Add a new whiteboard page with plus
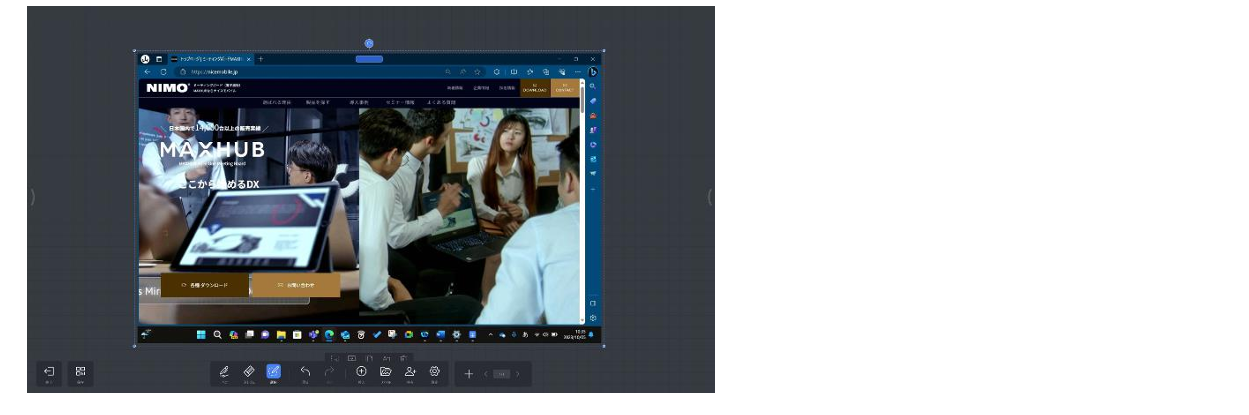 [x=469, y=374]
